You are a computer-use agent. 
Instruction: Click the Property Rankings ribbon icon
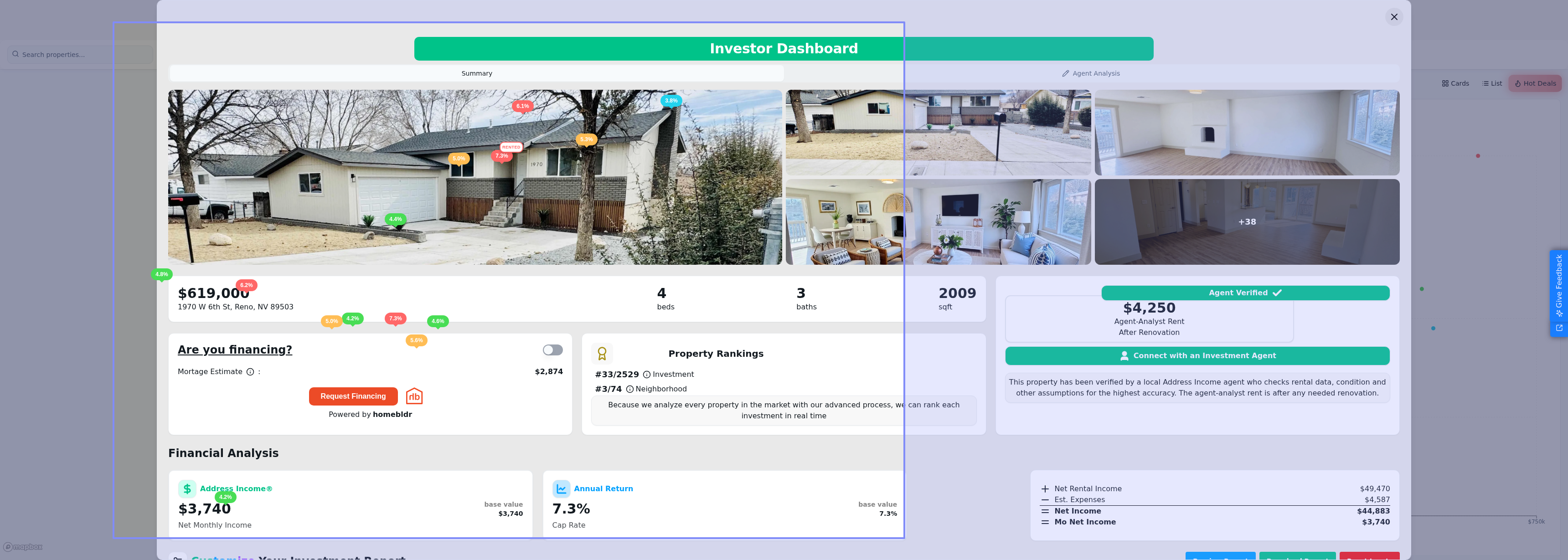coord(601,354)
